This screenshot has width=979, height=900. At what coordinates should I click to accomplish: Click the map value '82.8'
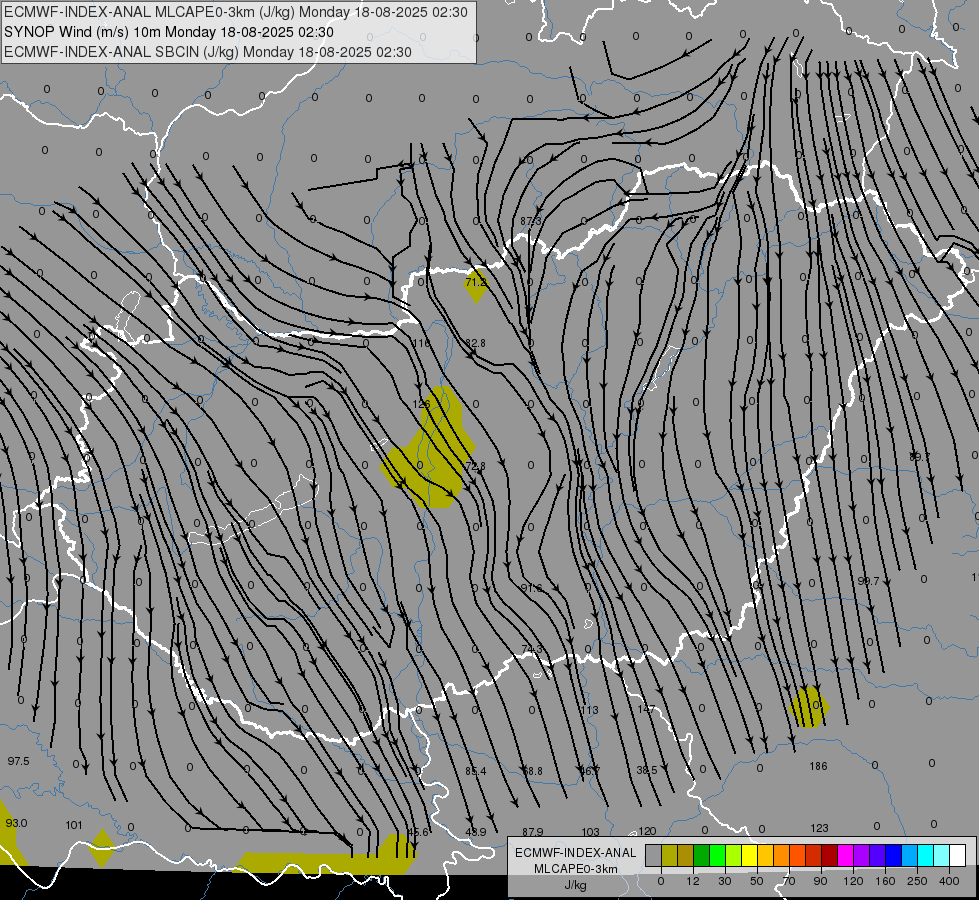click(x=476, y=343)
